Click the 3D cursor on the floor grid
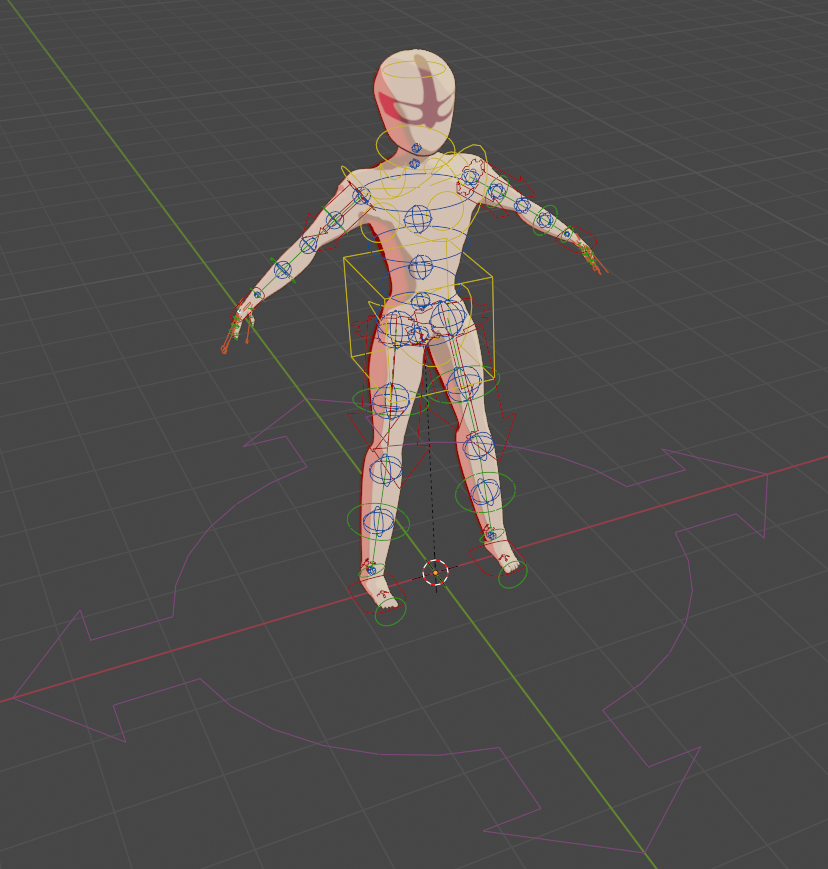828x869 pixels. [436, 572]
